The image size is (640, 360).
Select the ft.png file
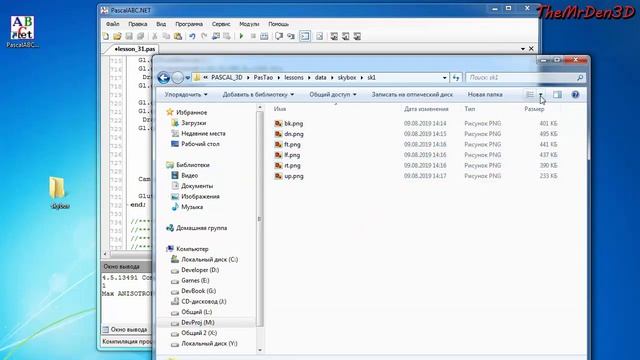coord(288,144)
